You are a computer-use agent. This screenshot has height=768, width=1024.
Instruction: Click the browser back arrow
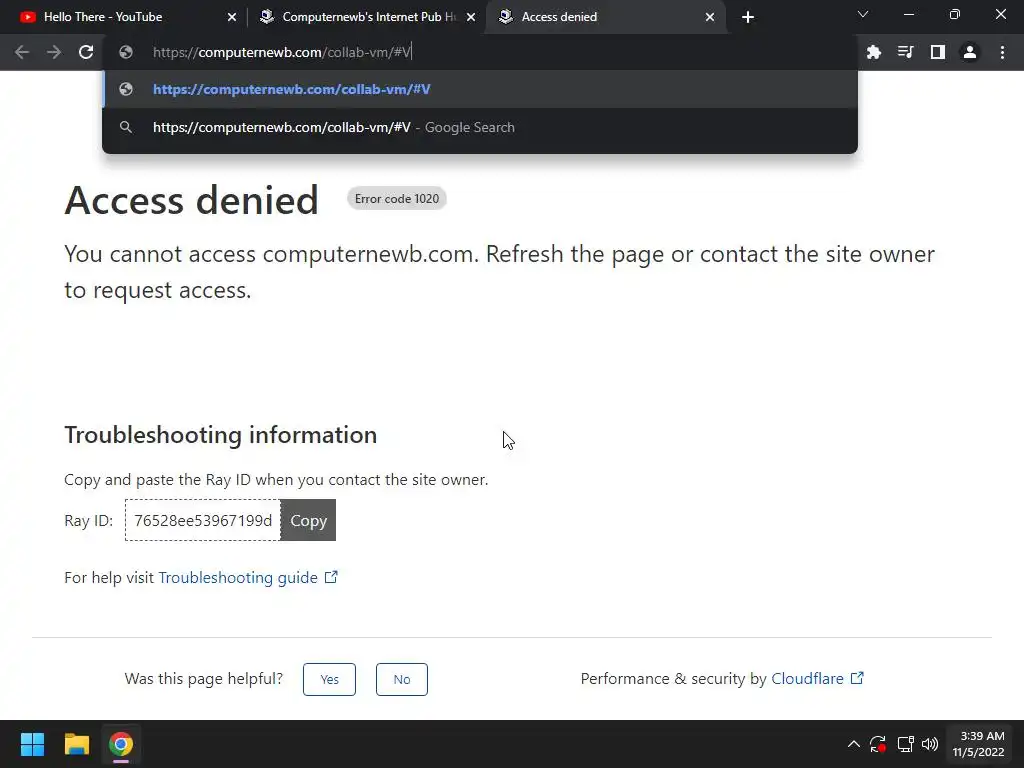click(22, 52)
